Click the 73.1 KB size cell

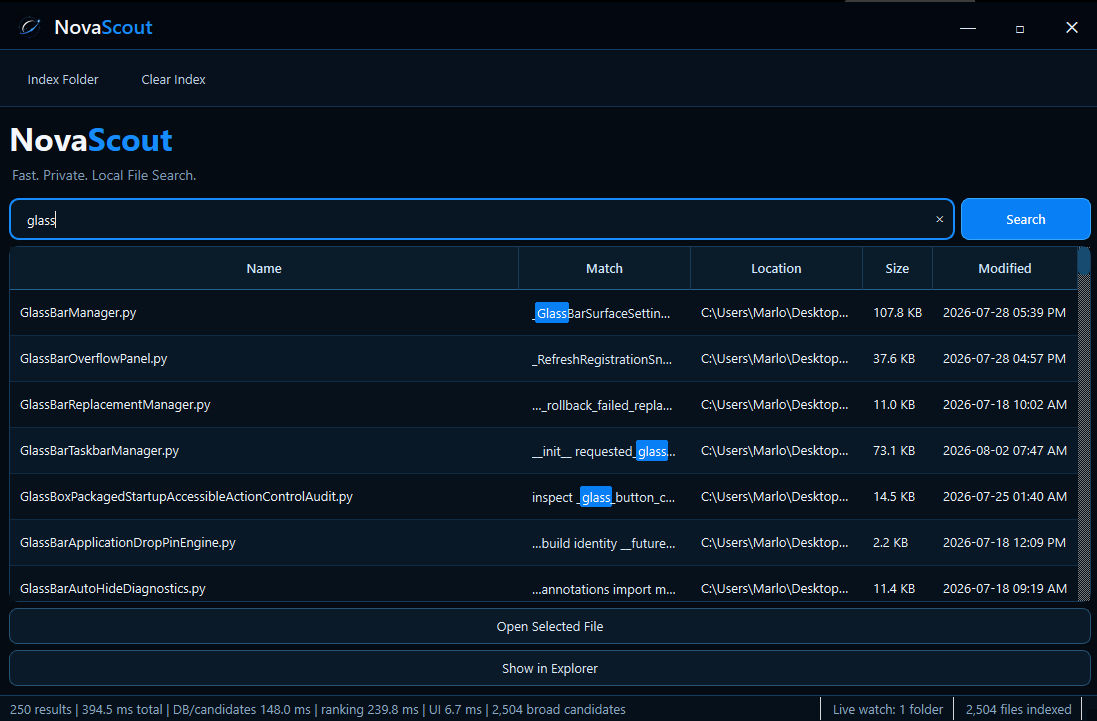tap(898, 451)
